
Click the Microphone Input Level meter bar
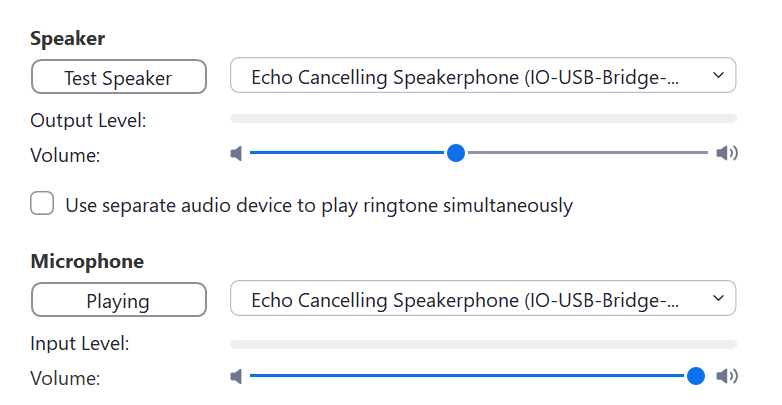483,344
